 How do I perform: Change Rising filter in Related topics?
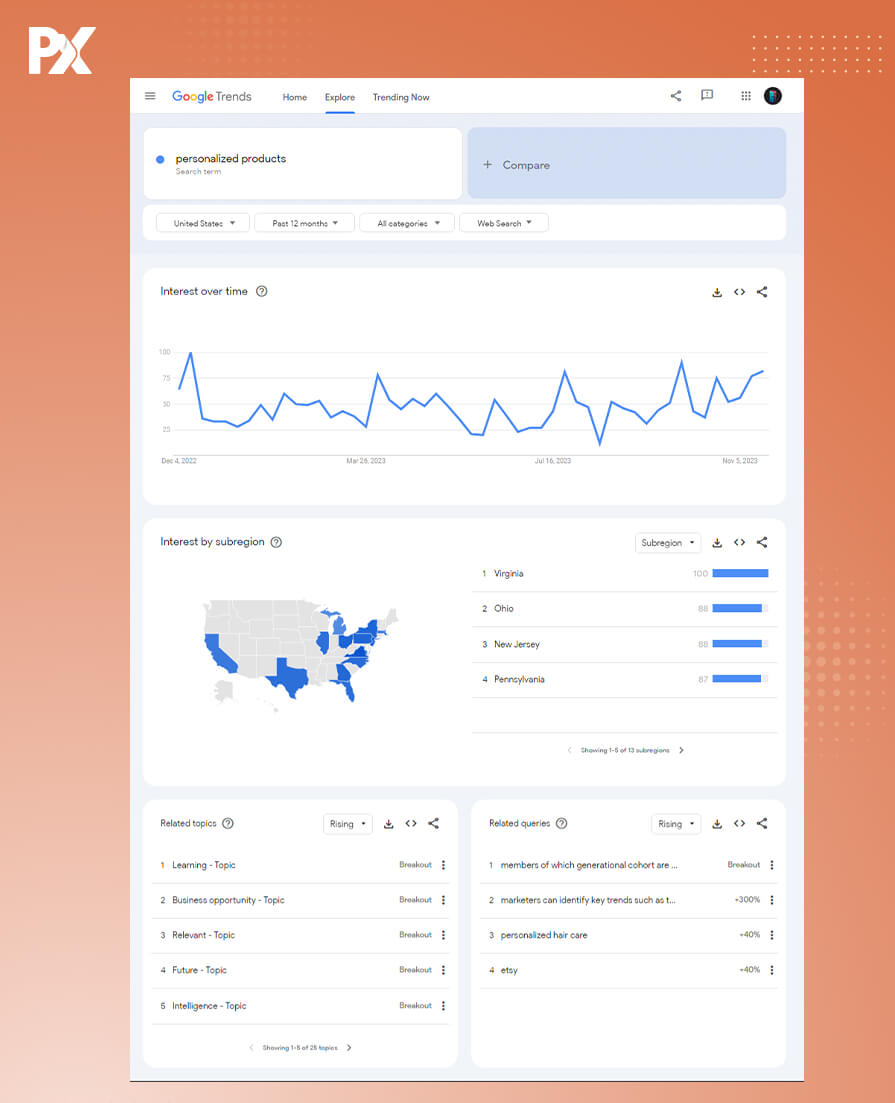[348, 824]
